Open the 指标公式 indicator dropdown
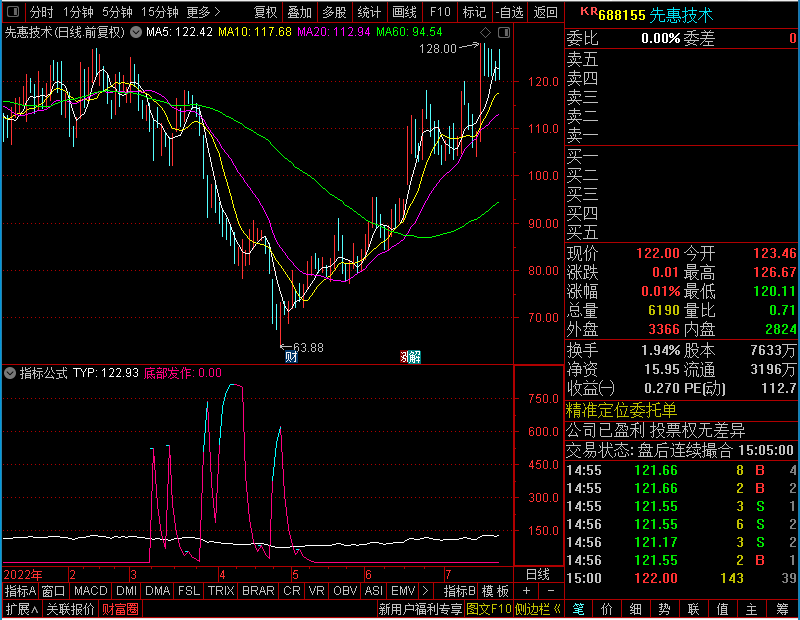Image resolution: width=800 pixels, height=620 pixels. pos(10,373)
